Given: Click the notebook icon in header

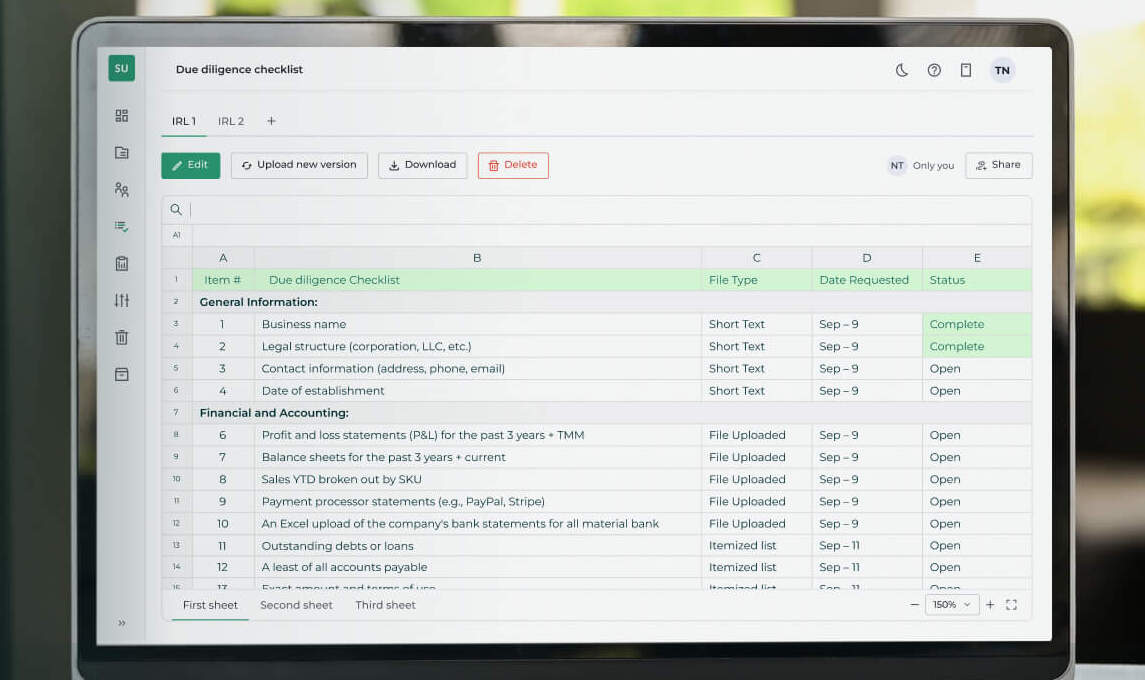Looking at the screenshot, I should coord(966,70).
